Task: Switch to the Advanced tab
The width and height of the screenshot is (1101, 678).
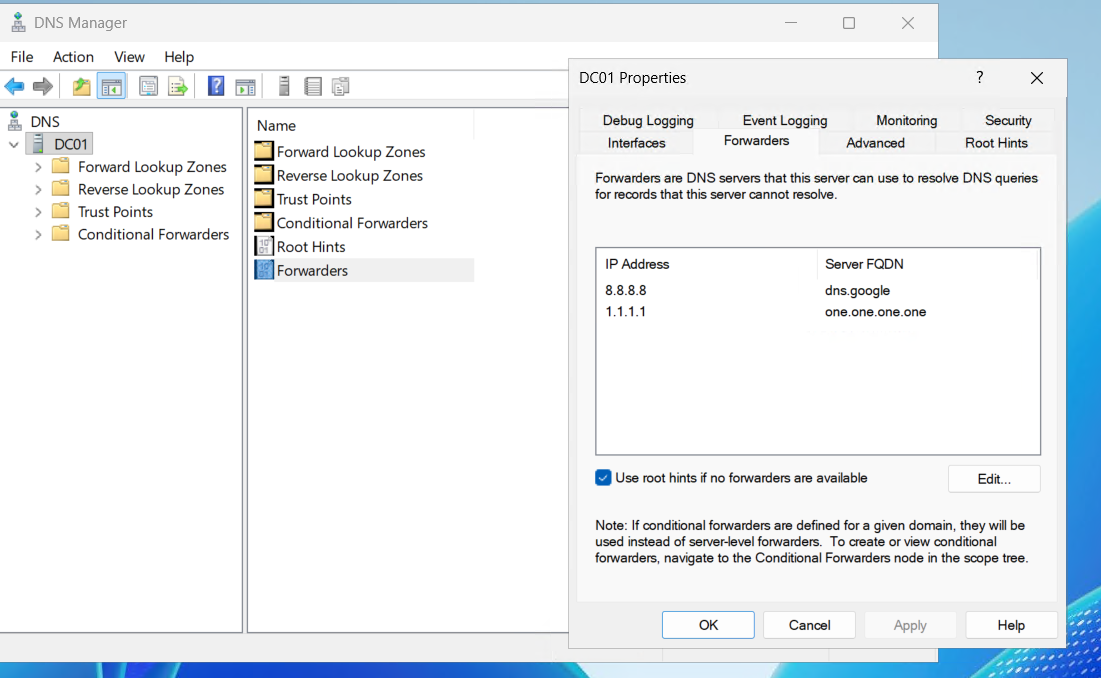Action: (x=876, y=142)
